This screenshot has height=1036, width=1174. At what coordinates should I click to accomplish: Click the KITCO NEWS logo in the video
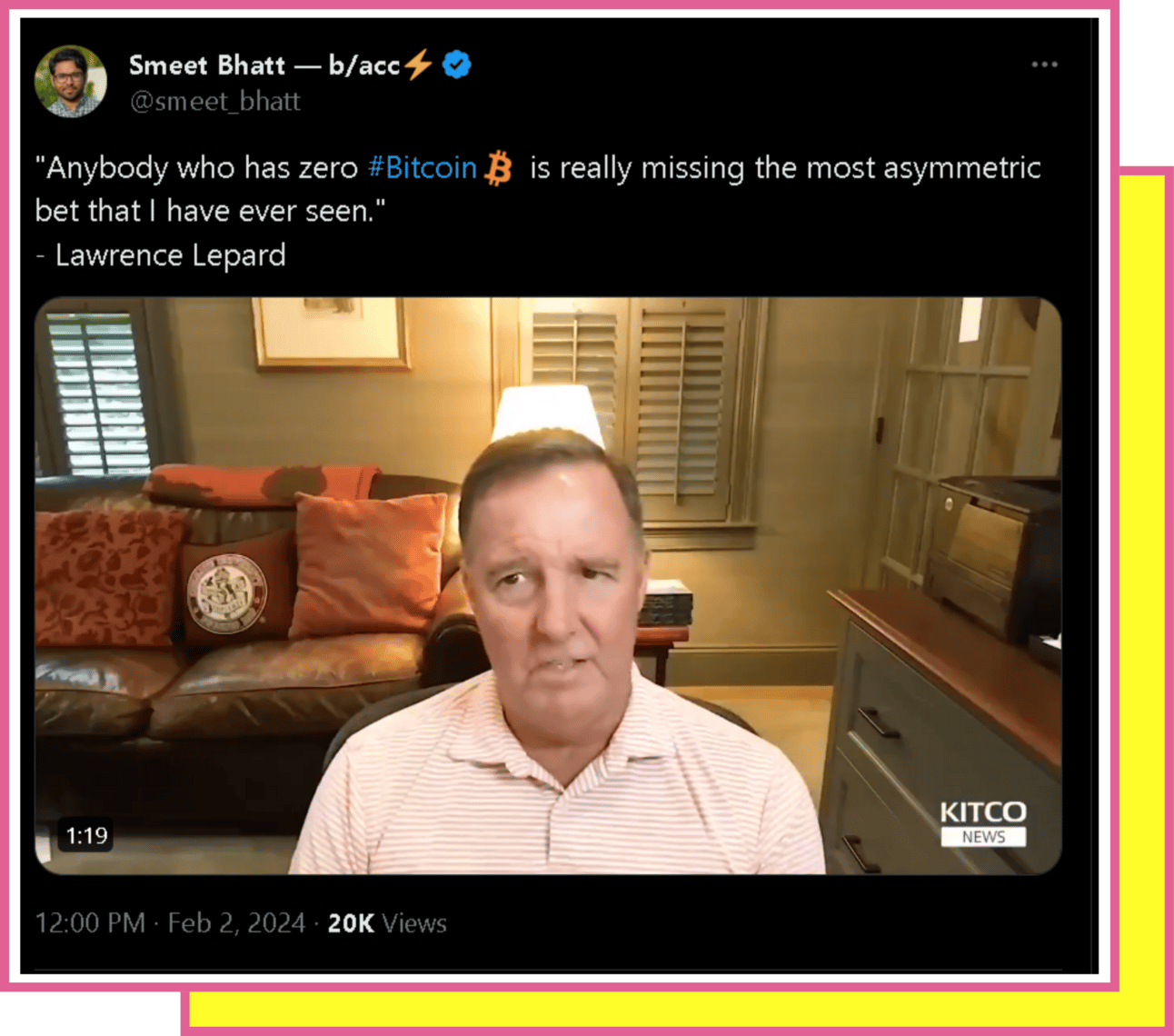click(x=982, y=823)
